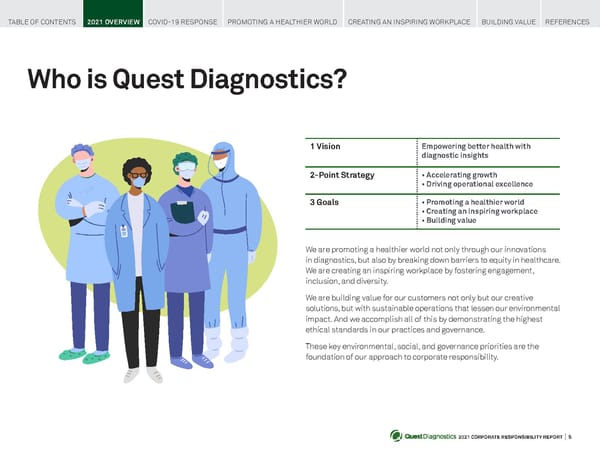Select the '1 Vision' table row label
Image resolution: width=600 pixels, height=463 pixels.
[326, 147]
